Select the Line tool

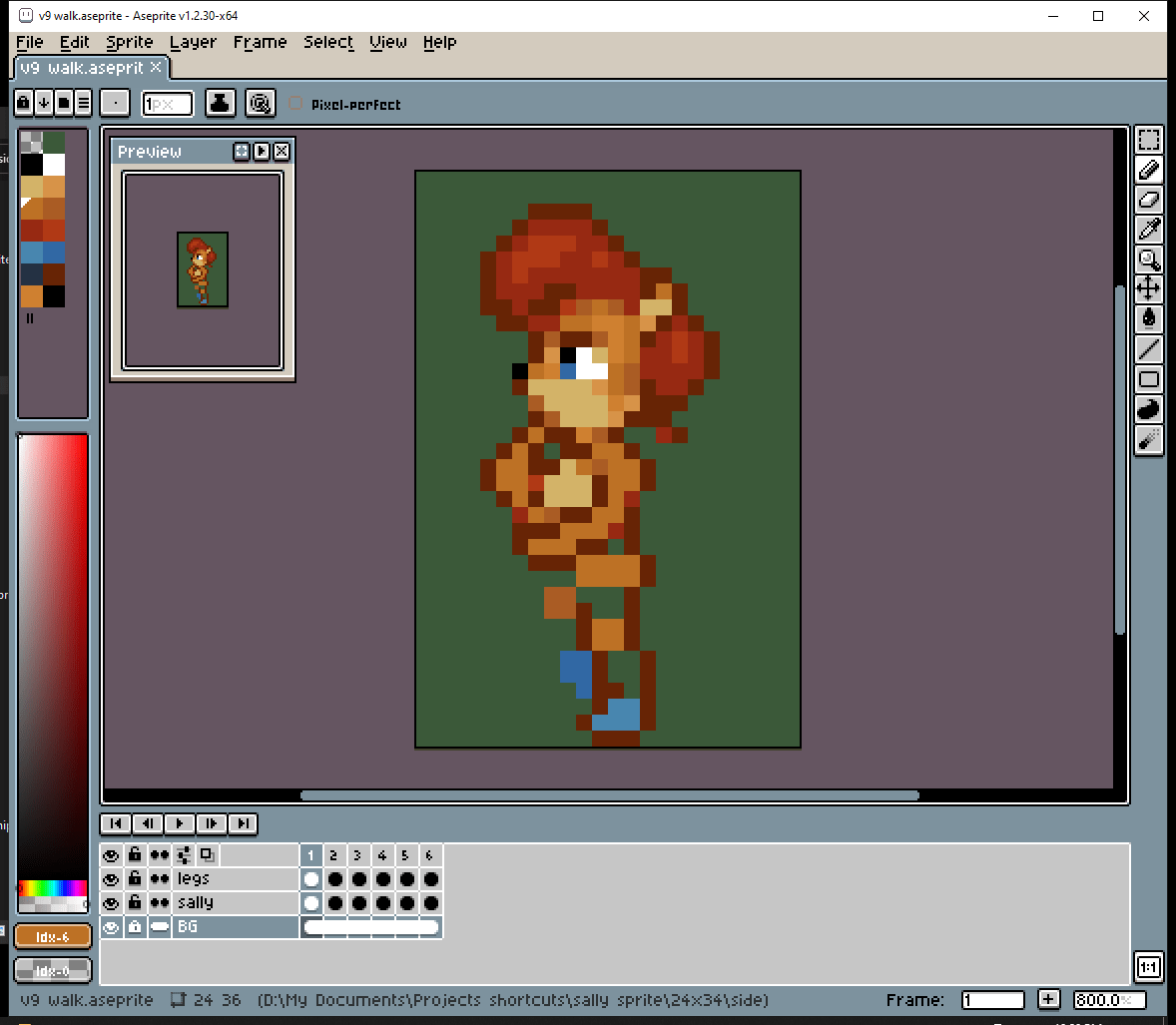coord(1149,349)
